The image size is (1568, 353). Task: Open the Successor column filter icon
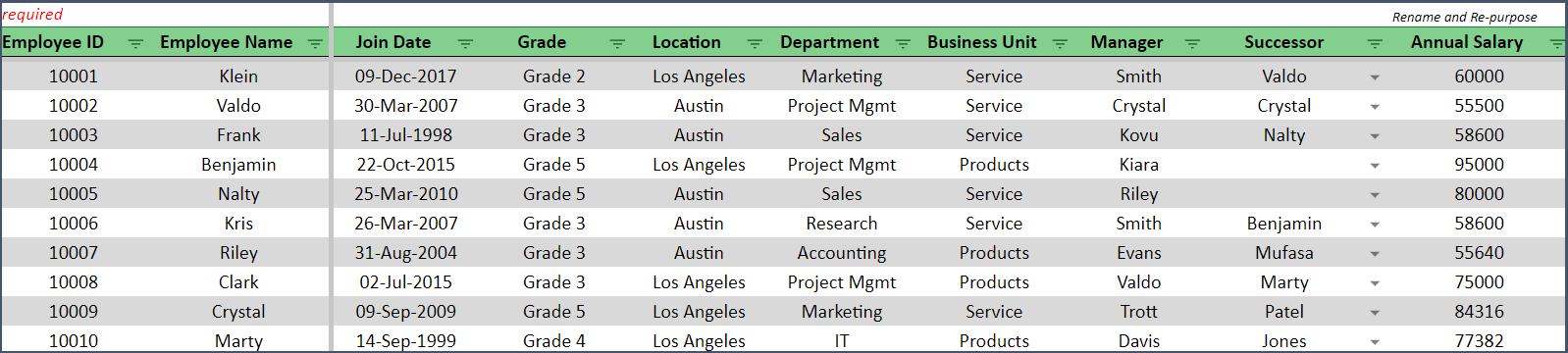point(1375,43)
